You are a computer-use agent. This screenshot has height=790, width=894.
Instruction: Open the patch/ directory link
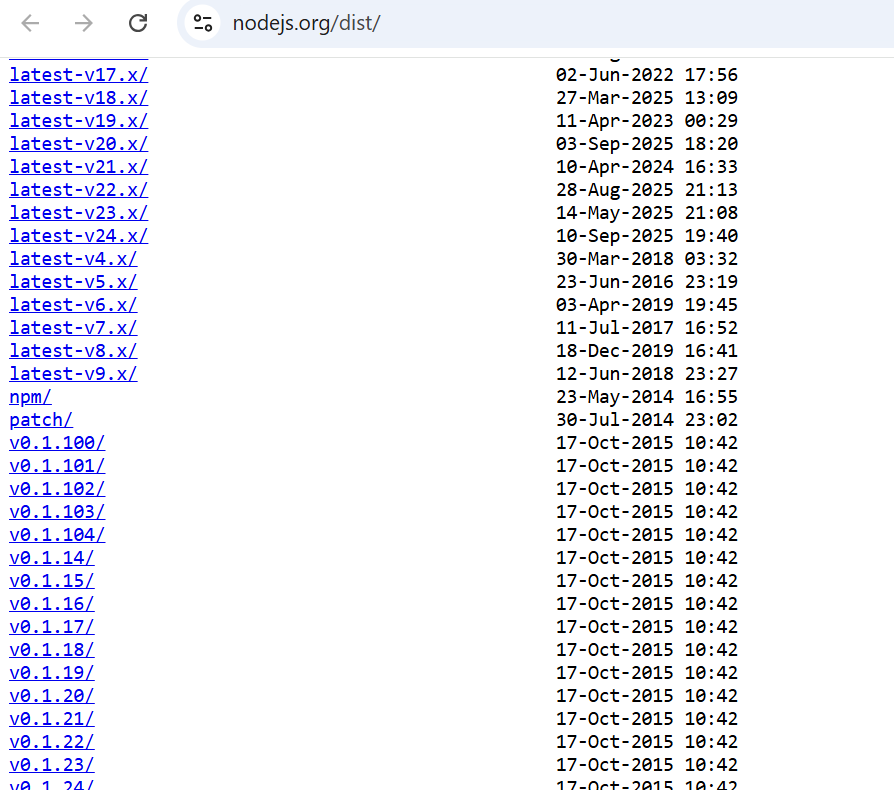41,420
